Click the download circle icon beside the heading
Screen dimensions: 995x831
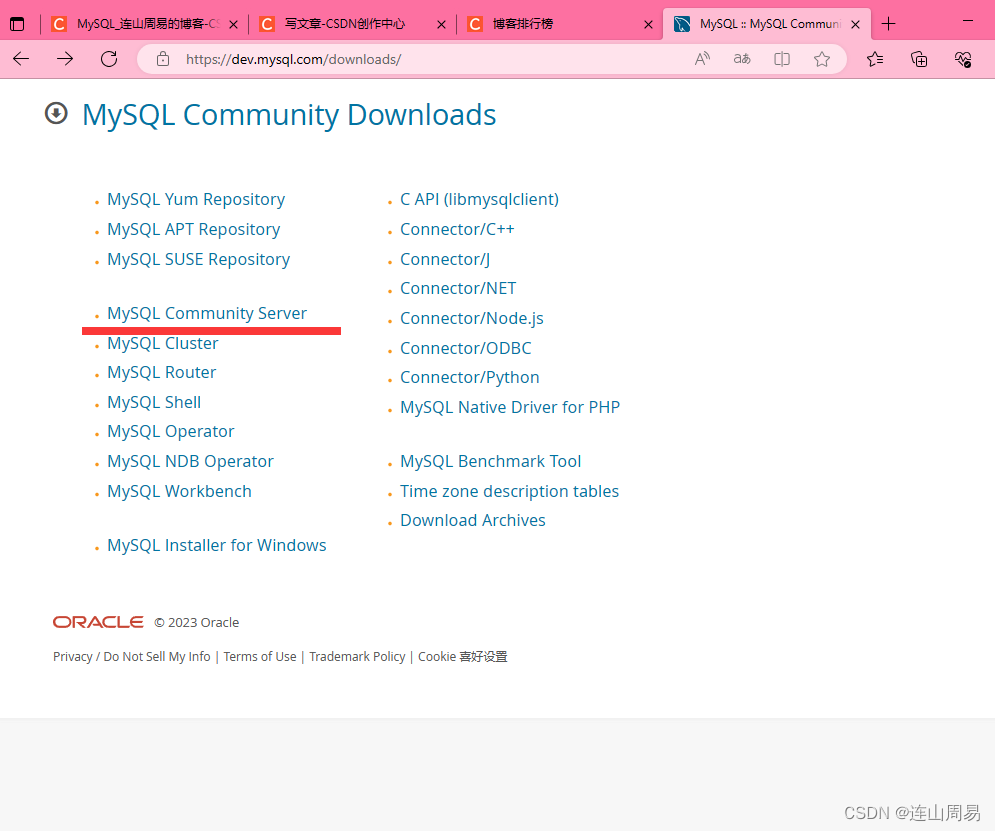56,114
